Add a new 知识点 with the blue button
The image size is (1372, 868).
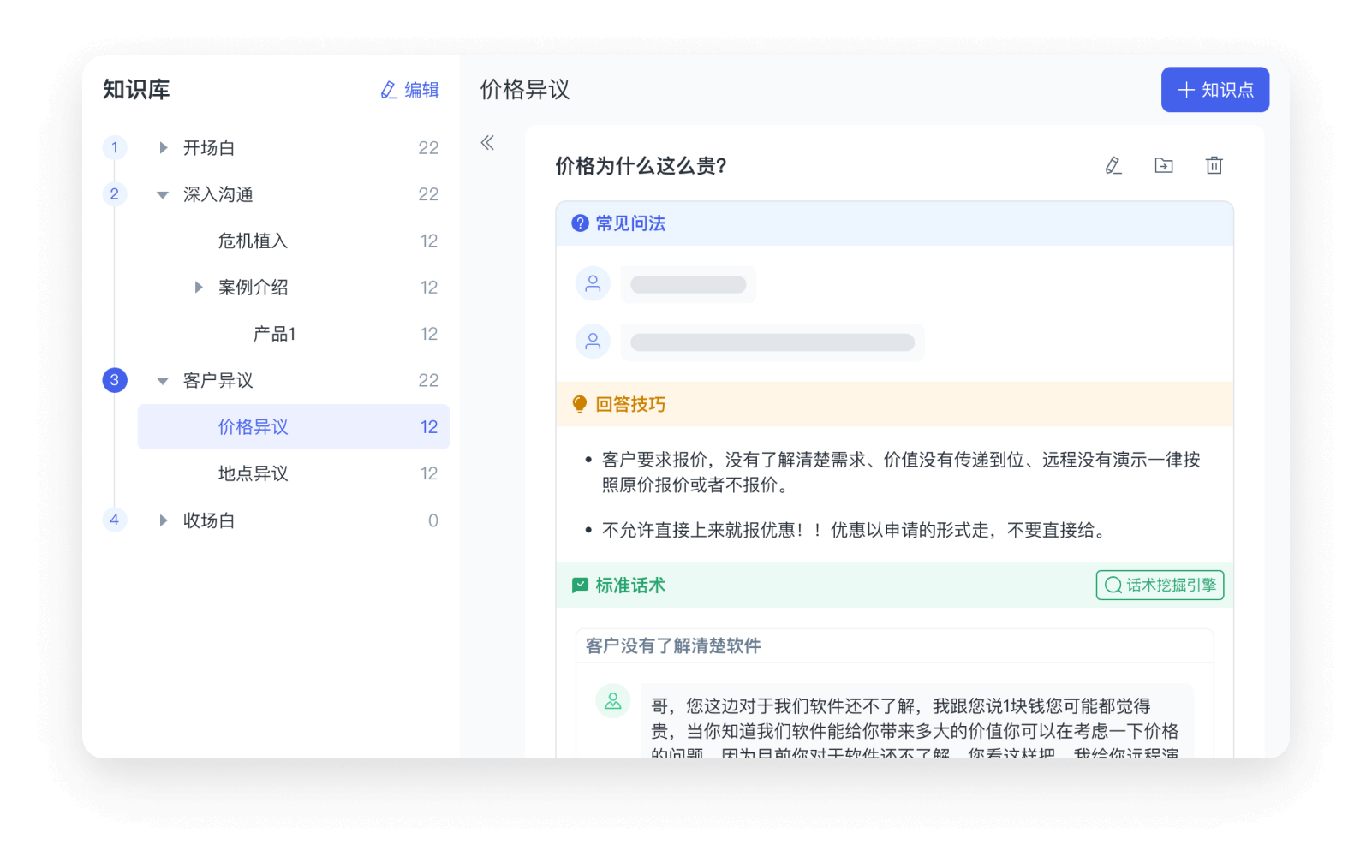point(1214,90)
